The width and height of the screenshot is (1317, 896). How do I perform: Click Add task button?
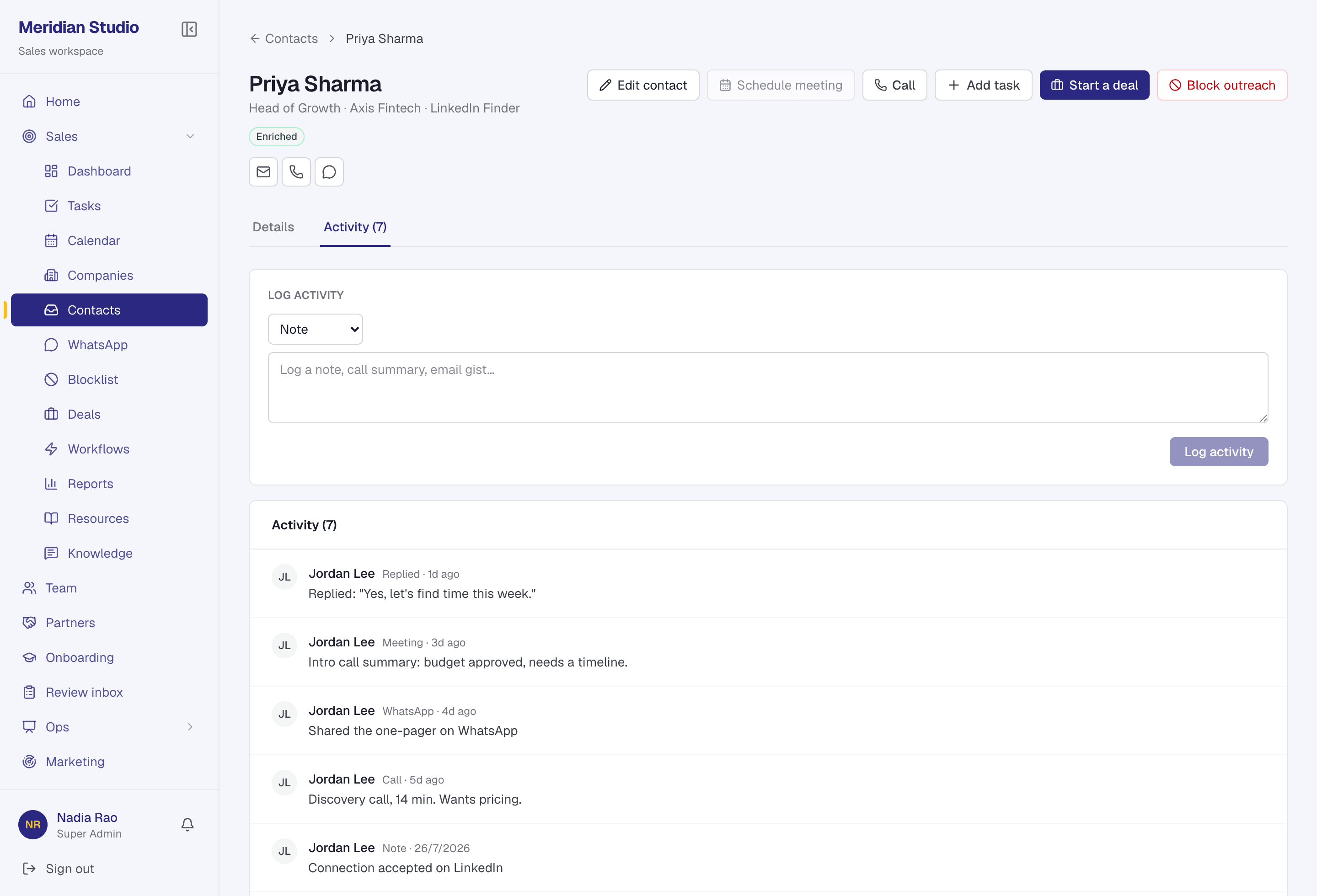pos(983,85)
